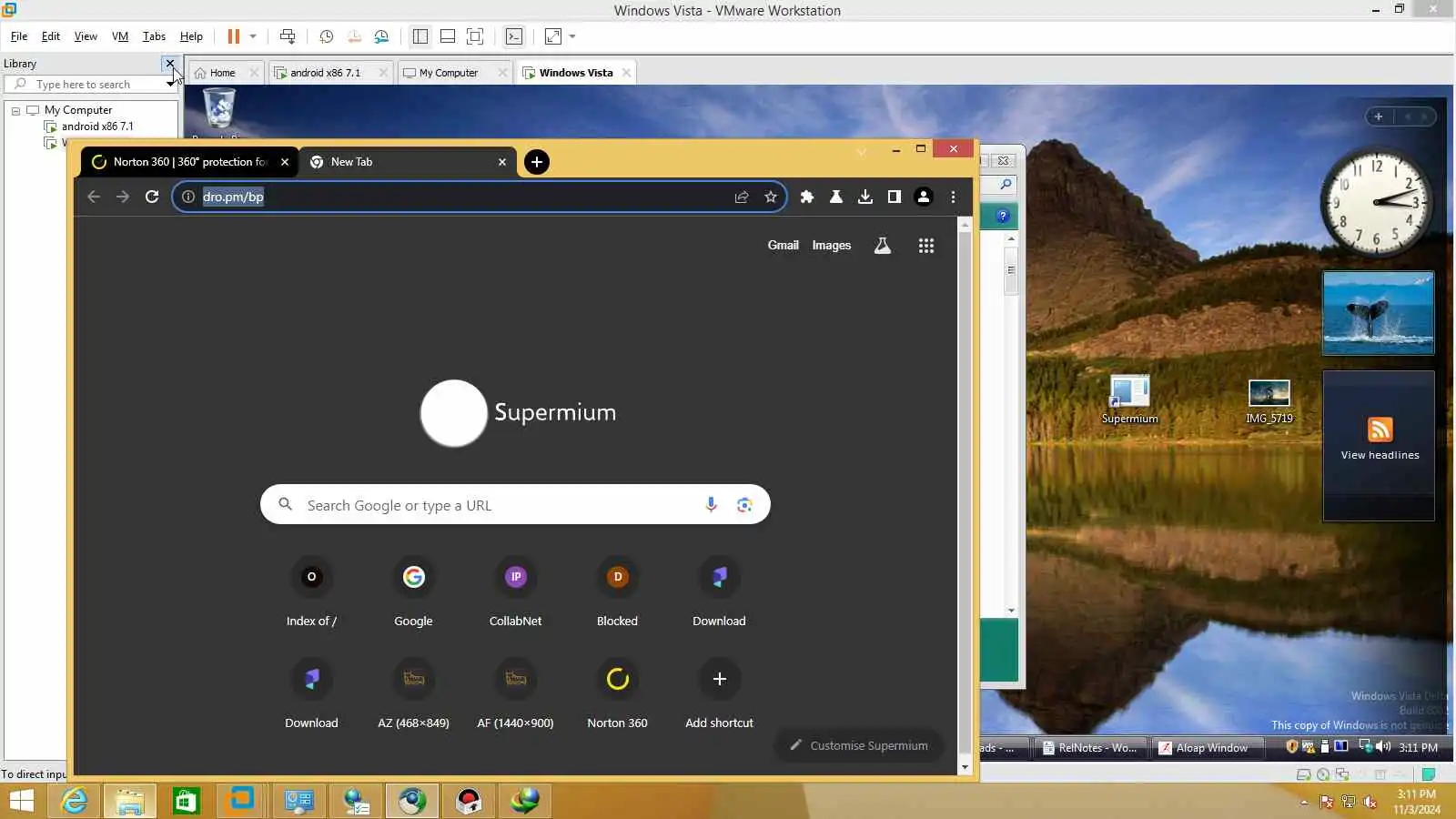Take a snapshot of this virtual machine
The height and width of the screenshot is (819, 1456).
coord(327,36)
